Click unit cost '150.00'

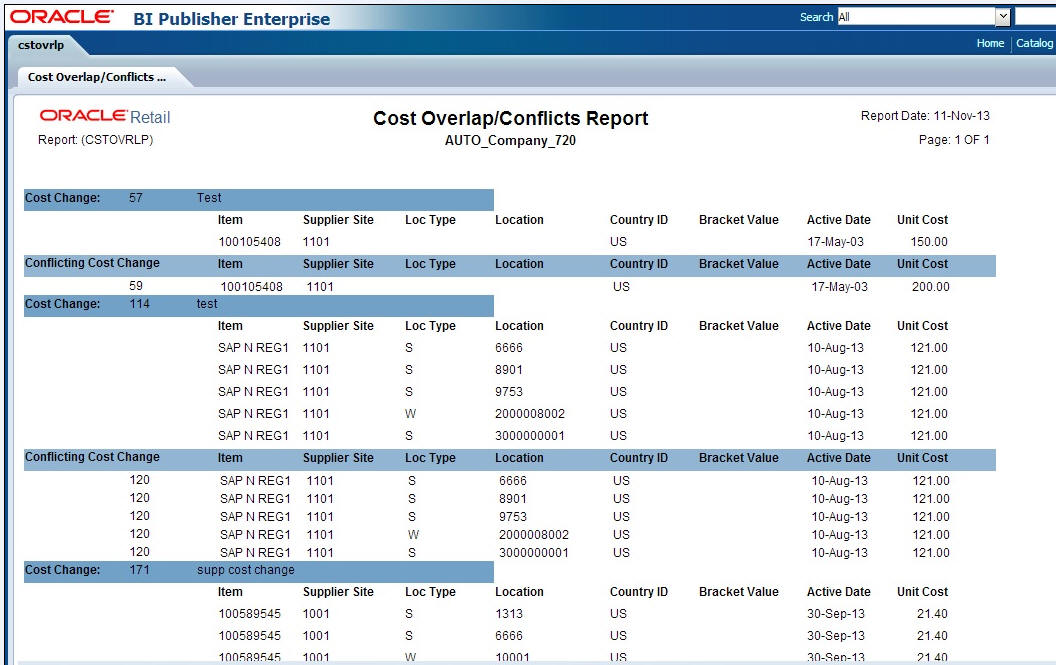coord(929,241)
